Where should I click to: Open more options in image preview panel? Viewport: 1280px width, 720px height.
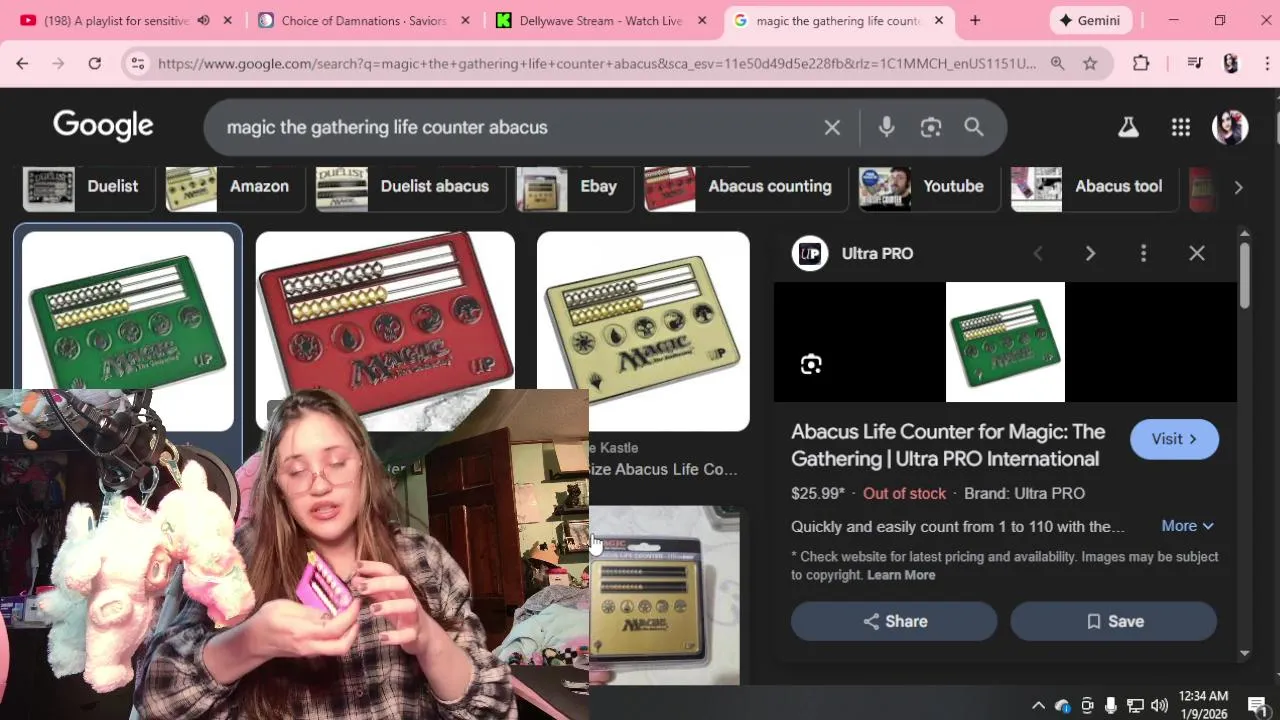(1143, 253)
